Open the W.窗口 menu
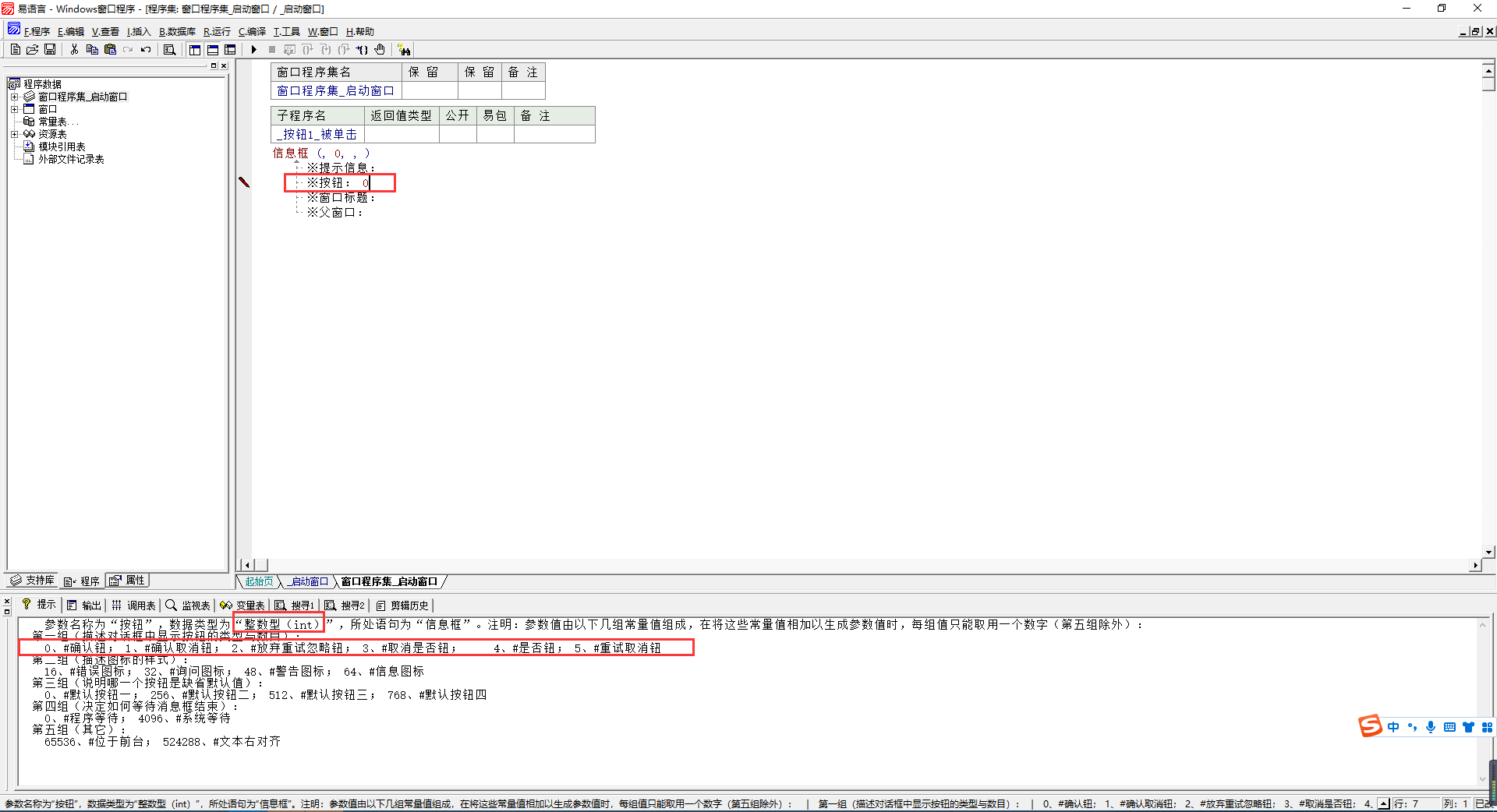1497x812 pixels. pyautogui.click(x=323, y=32)
